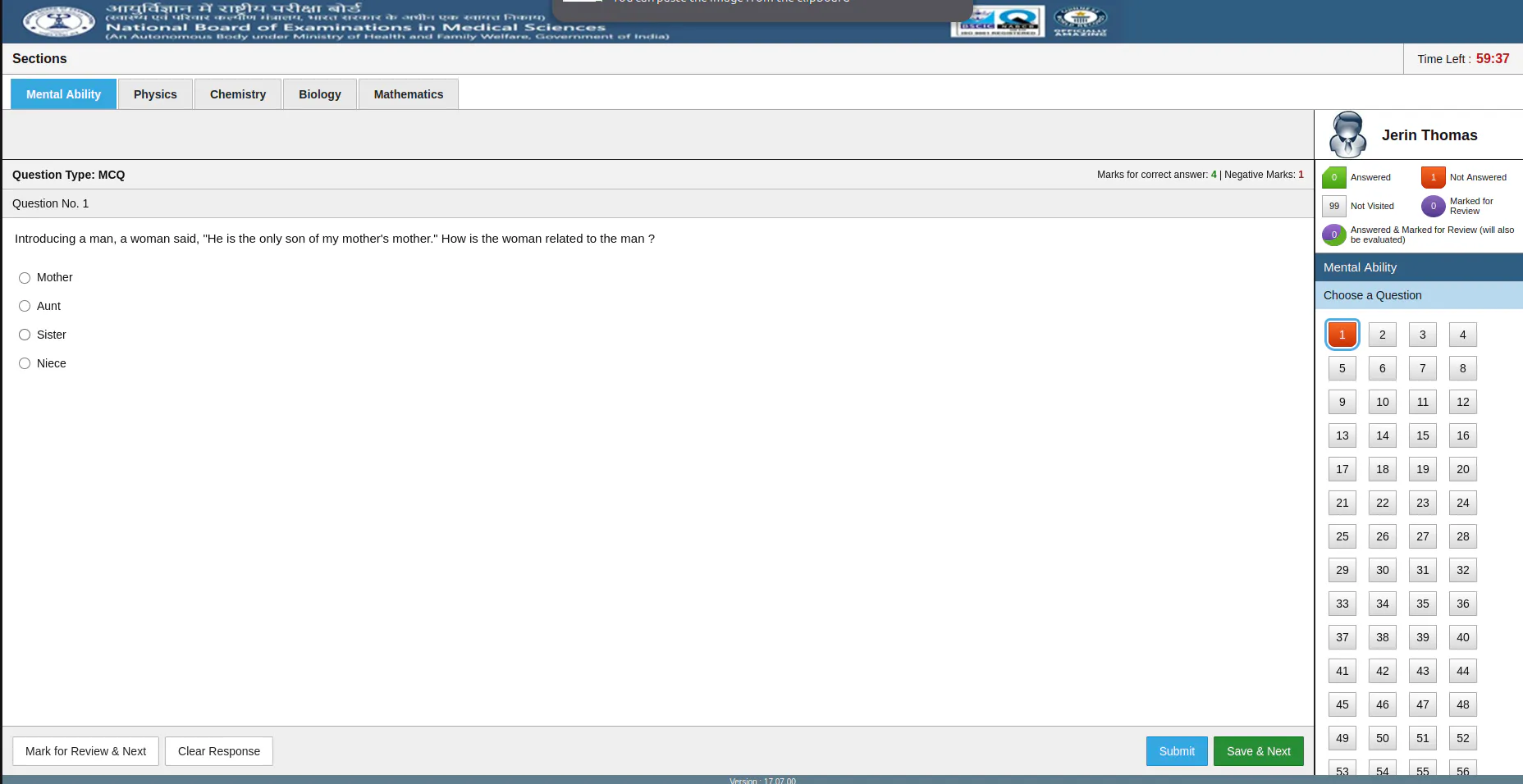Click the Time Left countdown value

click(x=1493, y=59)
